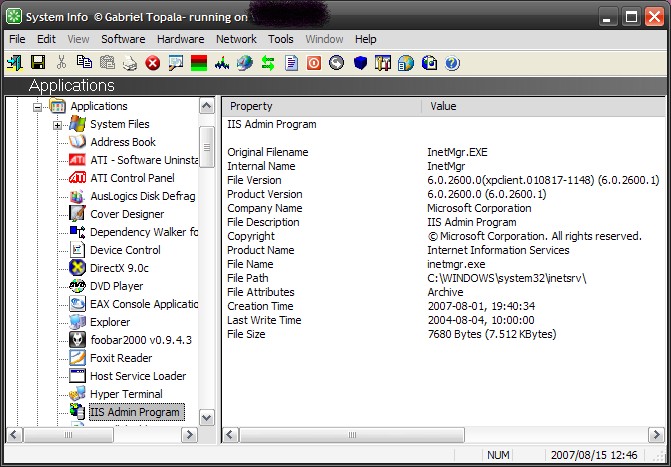Click the exit door toolbar icon

pyautogui.click(x=15, y=63)
